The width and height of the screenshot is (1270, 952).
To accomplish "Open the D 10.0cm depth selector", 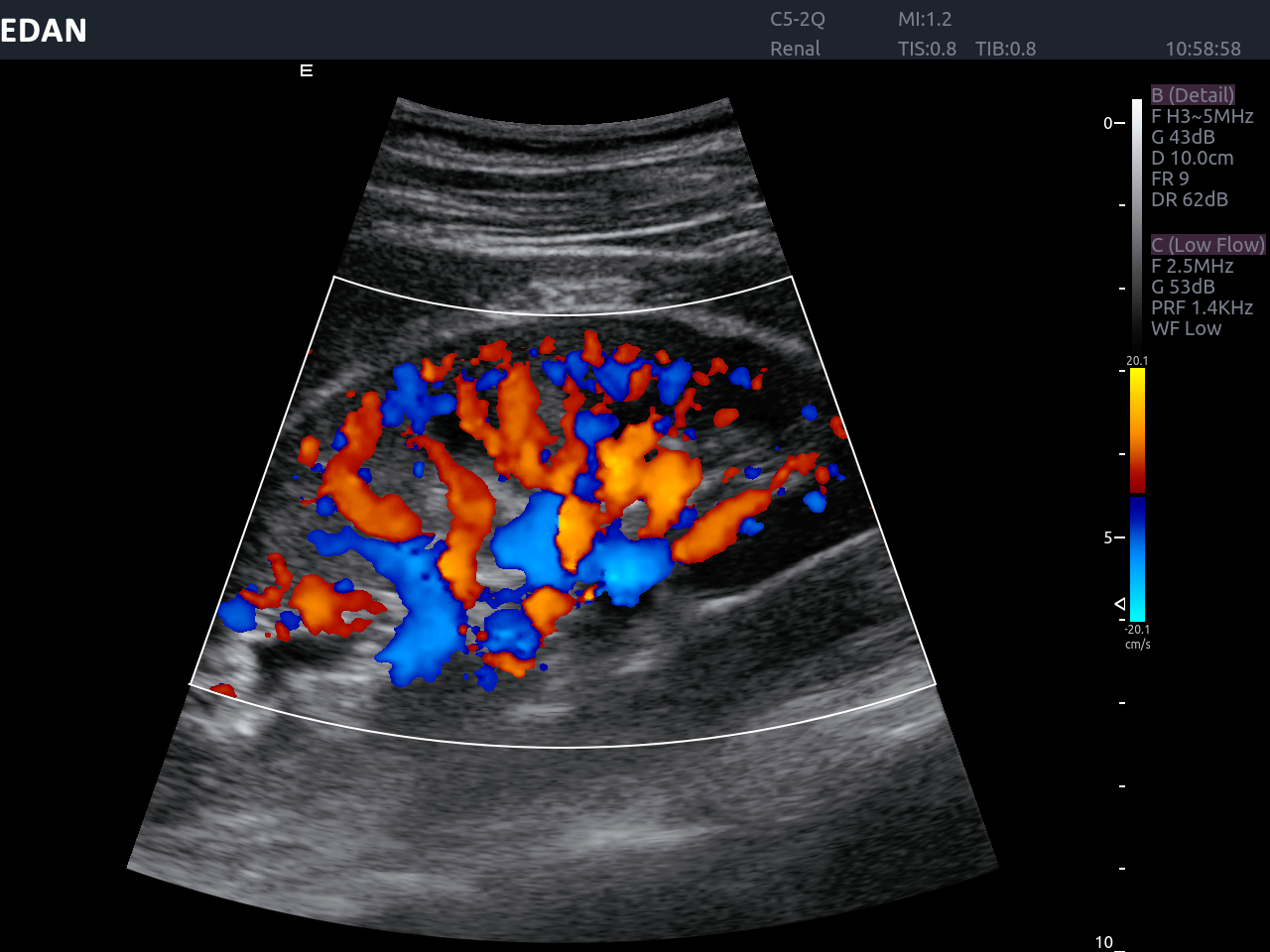I will coord(1193,158).
